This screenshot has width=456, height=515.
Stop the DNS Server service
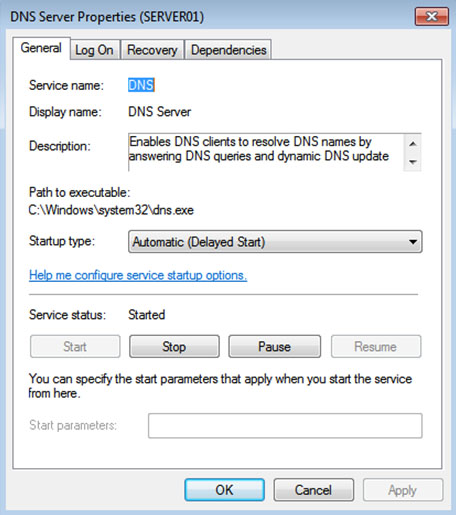coord(174,347)
